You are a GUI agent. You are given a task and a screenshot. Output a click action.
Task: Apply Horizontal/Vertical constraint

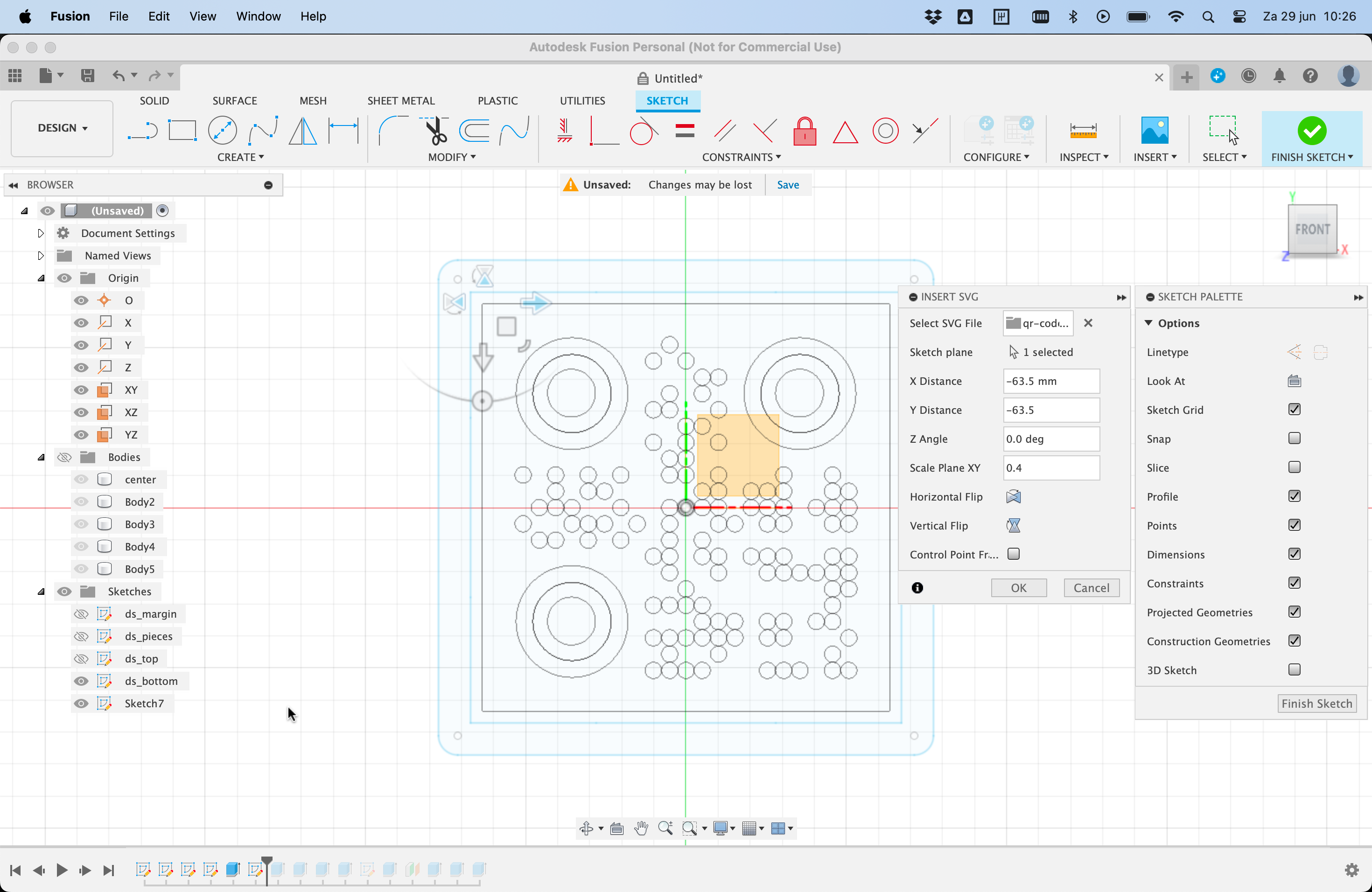(x=564, y=131)
